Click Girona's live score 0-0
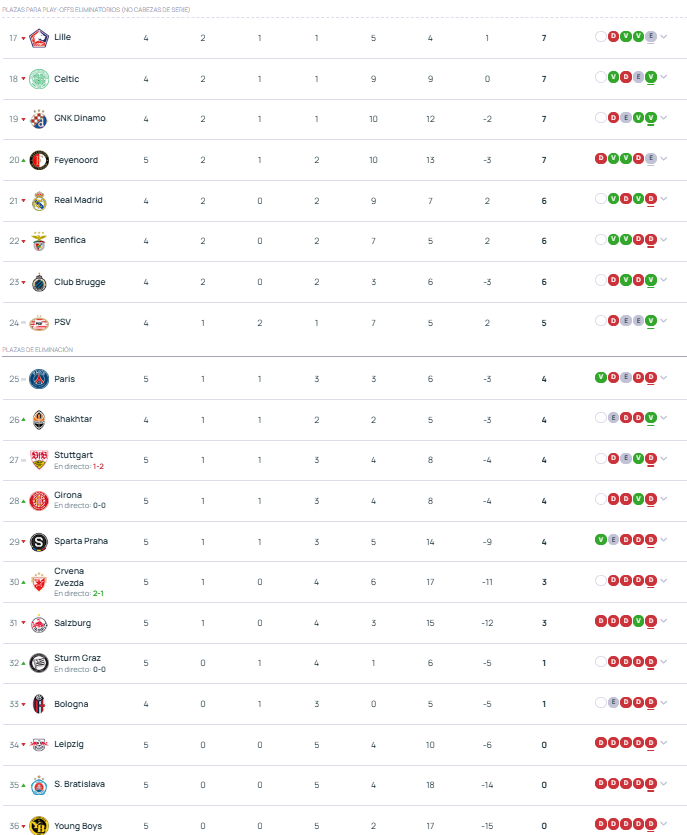 99,505
